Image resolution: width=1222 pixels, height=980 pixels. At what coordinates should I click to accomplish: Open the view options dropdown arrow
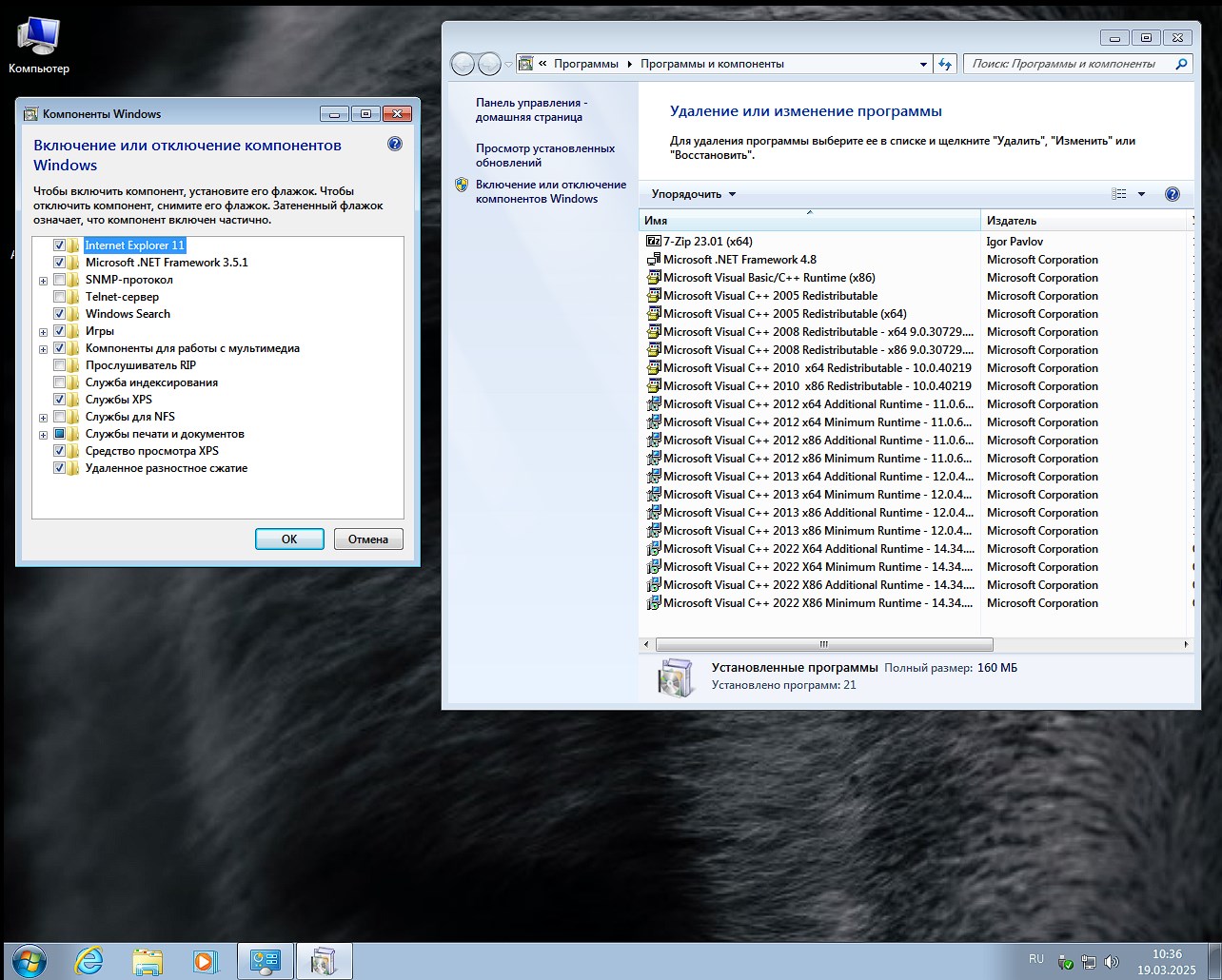click(1141, 194)
